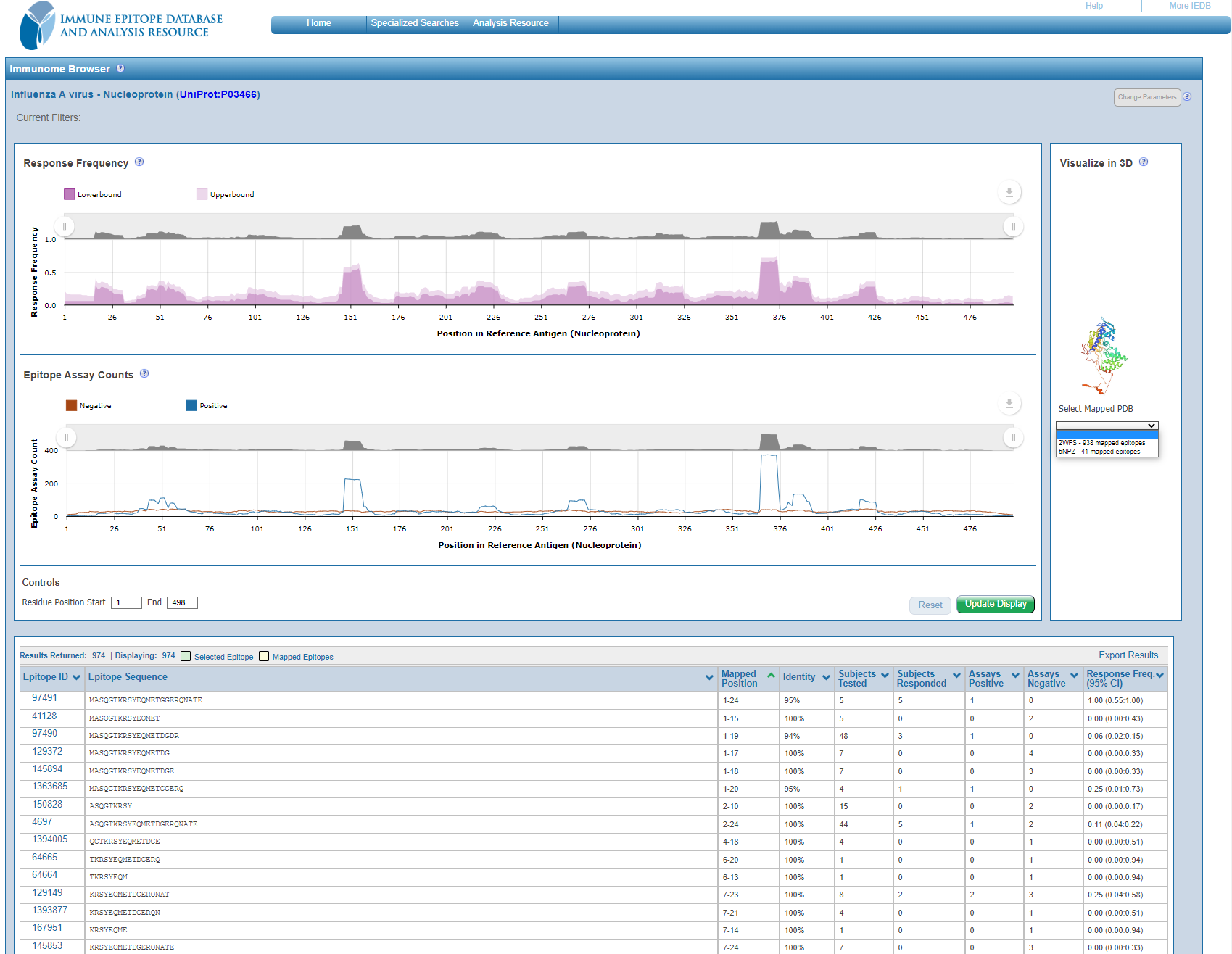Grab left handle of Response Frequency range slider
Image resolution: width=1232 pixels, height=954 pixels.
tap(65, 226)
